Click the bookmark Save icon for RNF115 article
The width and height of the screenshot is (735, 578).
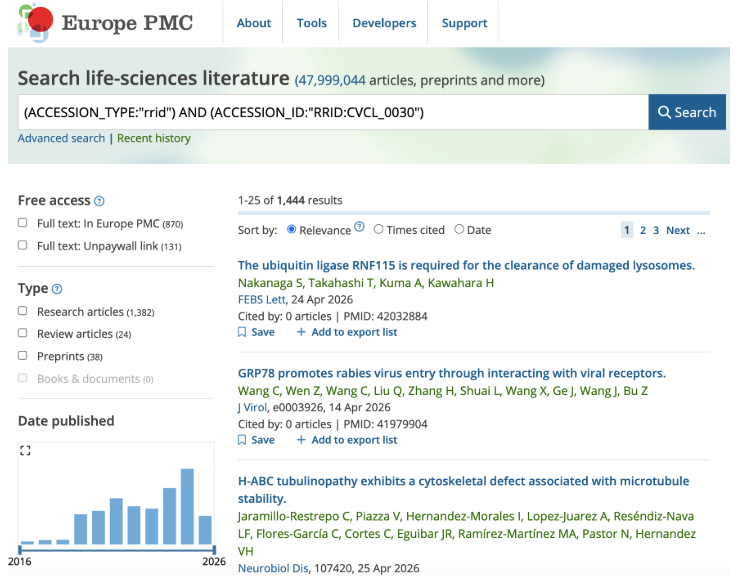pos(242,332)
